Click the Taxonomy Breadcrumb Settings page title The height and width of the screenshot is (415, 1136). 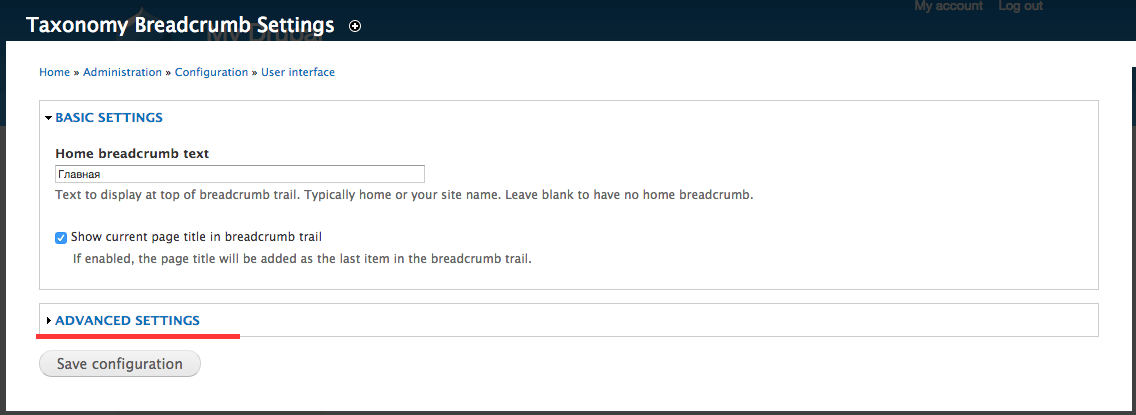(x=180, y=25)
